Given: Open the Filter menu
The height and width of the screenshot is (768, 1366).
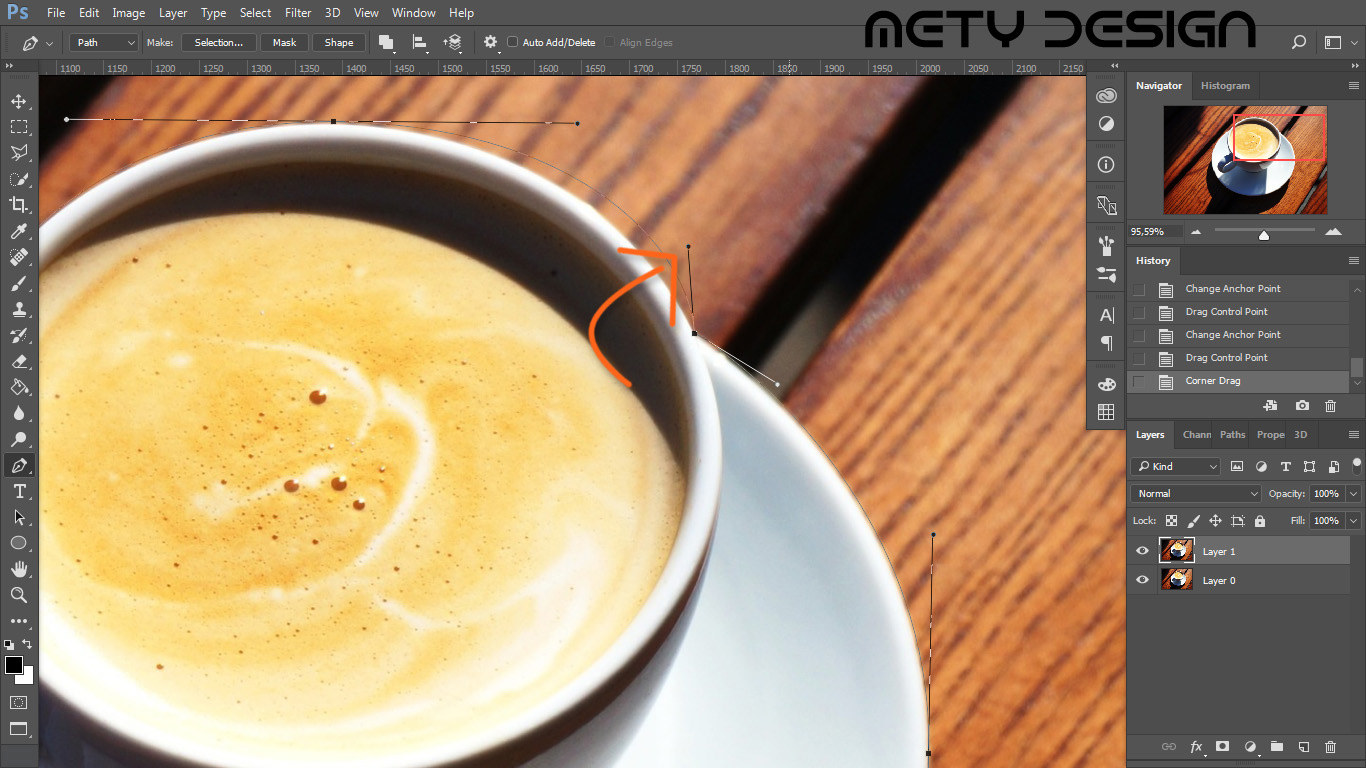Looking at the screenshot, I should click(x=298, y=13).
